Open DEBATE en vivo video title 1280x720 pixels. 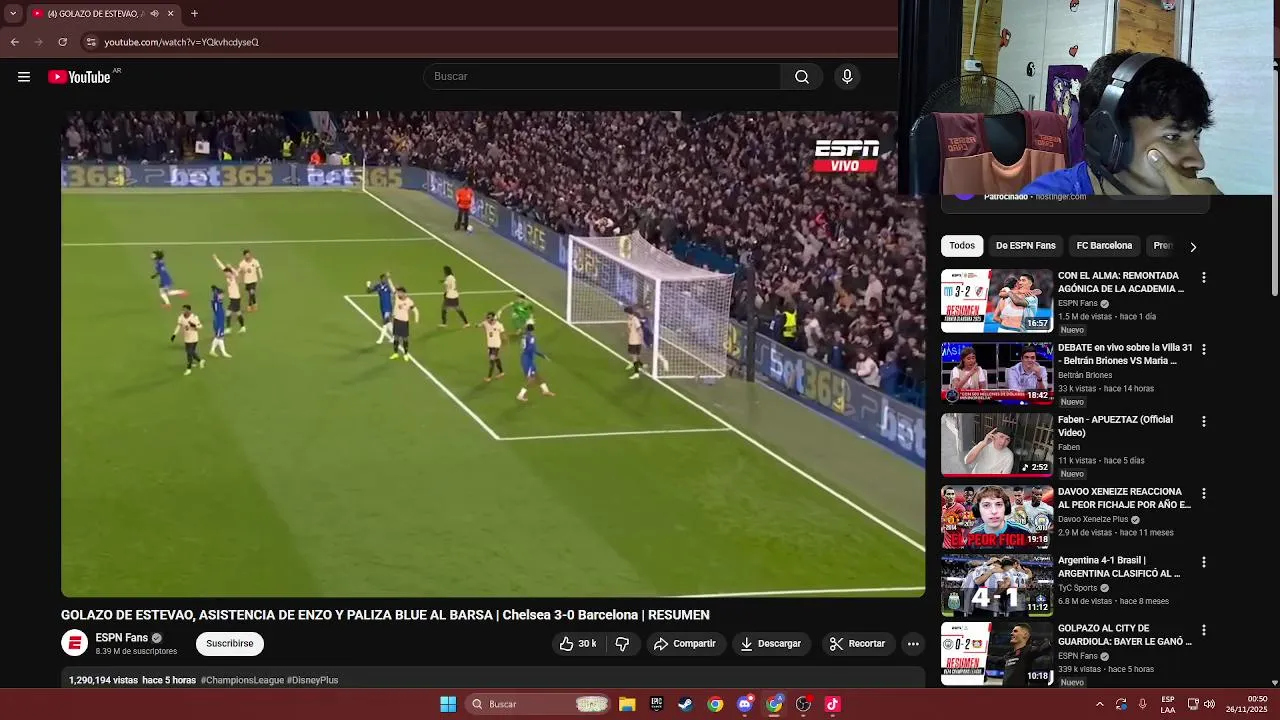1125,354
